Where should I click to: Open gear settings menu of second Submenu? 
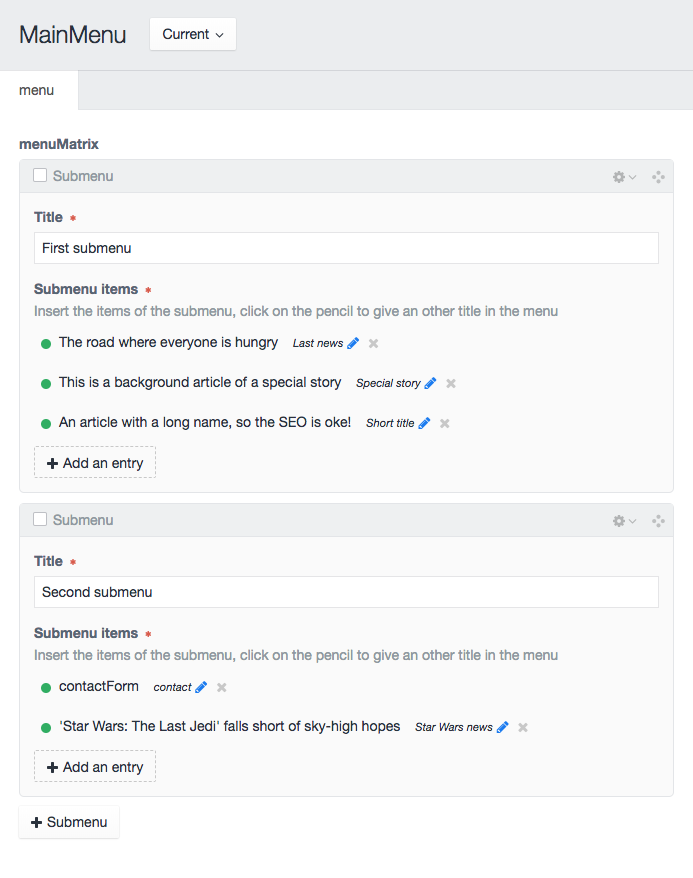[x=624, y=521]
